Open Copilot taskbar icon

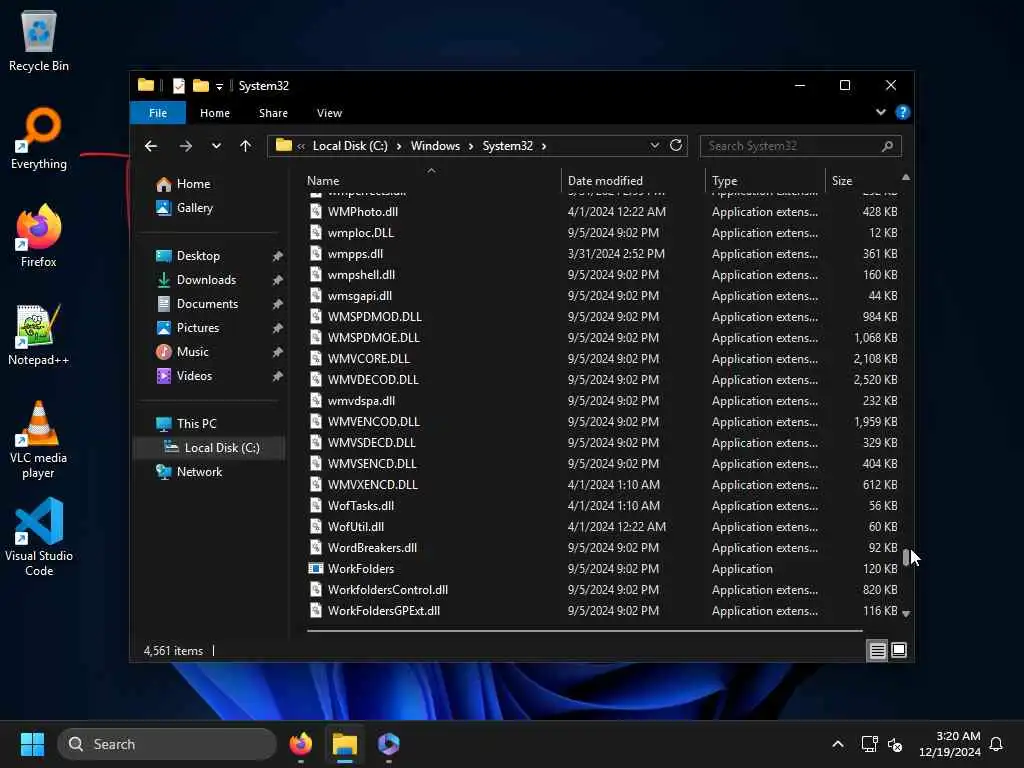point(389,744)
